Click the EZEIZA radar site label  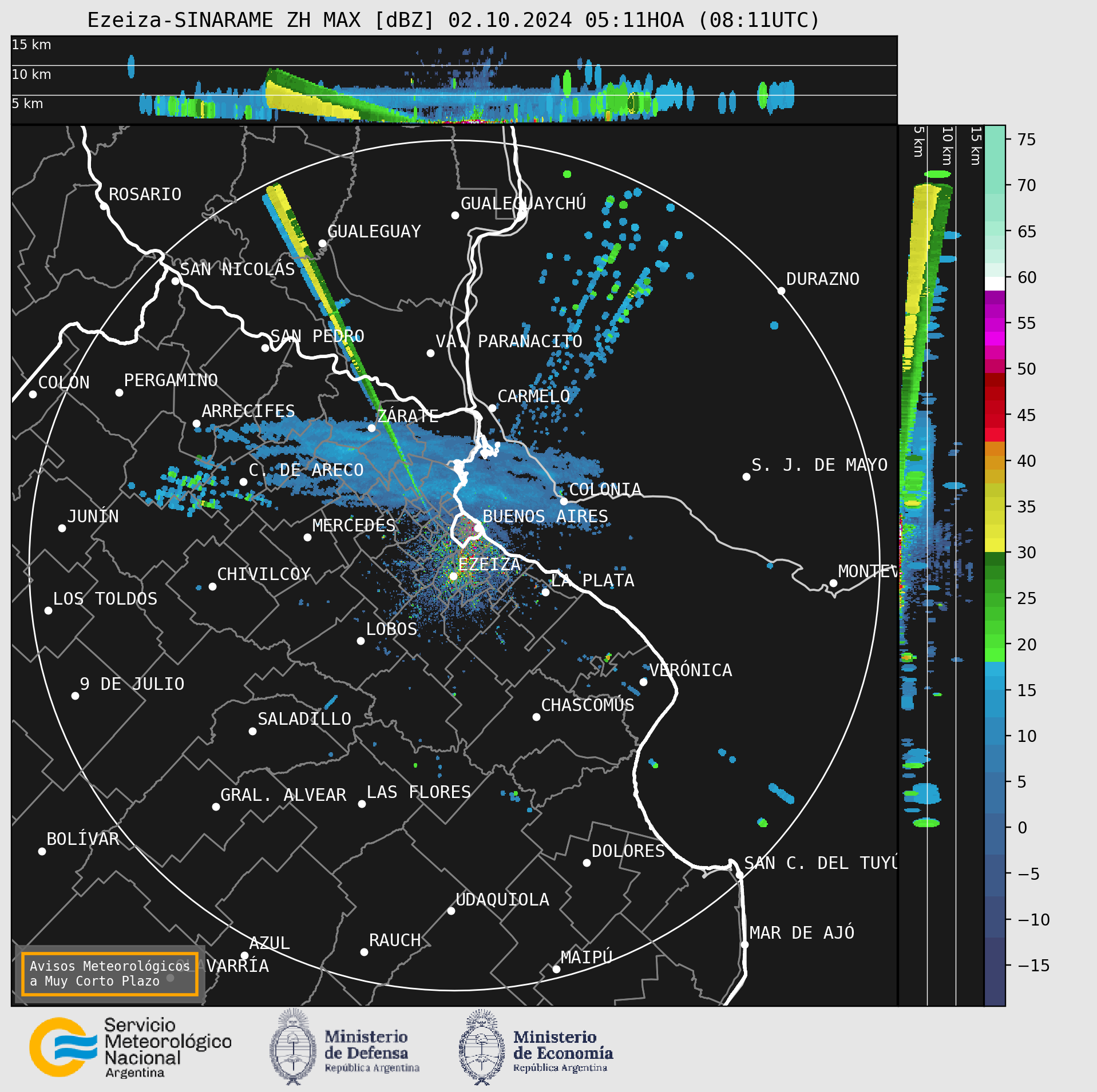click(489, 565)
